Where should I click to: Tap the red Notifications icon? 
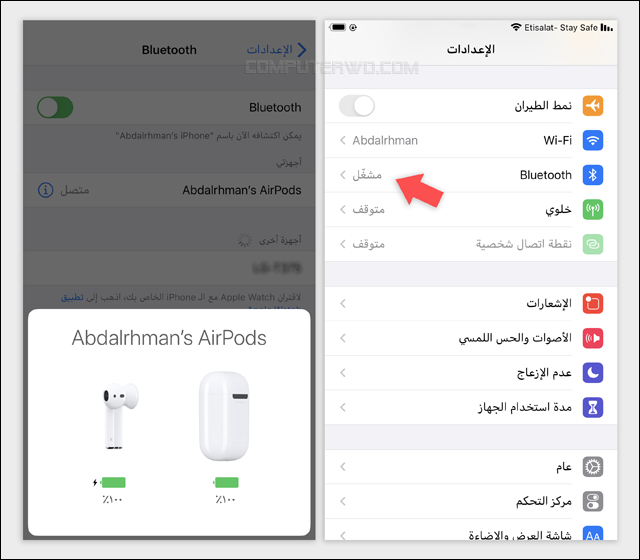(x=593, y=303)
